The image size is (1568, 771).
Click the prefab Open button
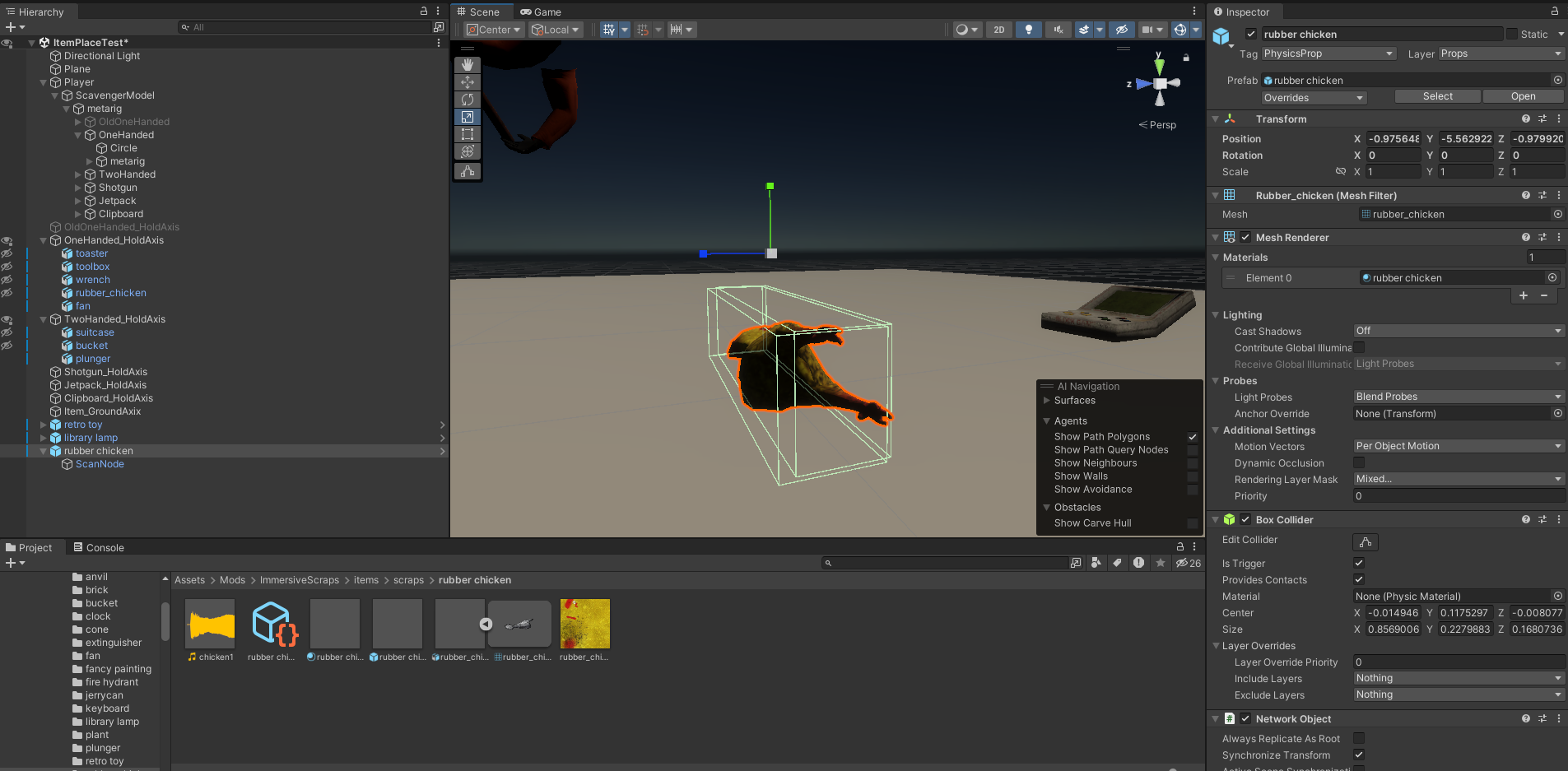tap(1523, 96)
